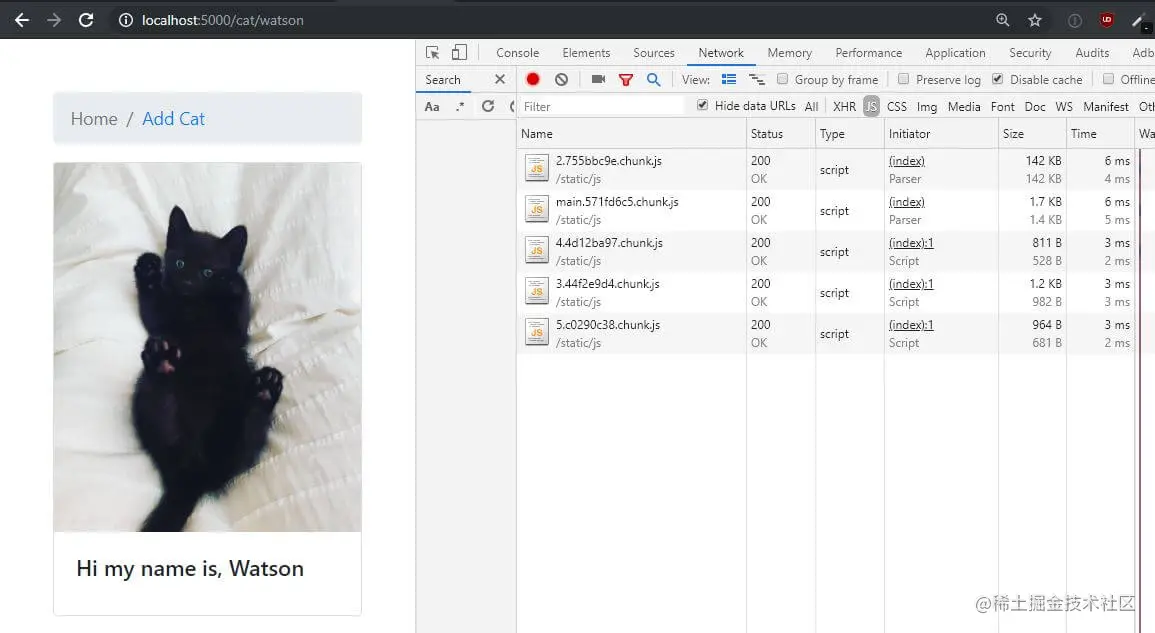Open (index):1 initiator of 4.4d12ba97.chunk.js
Viewport: 1155px width, 633px height.
click(x=910, y=243)
